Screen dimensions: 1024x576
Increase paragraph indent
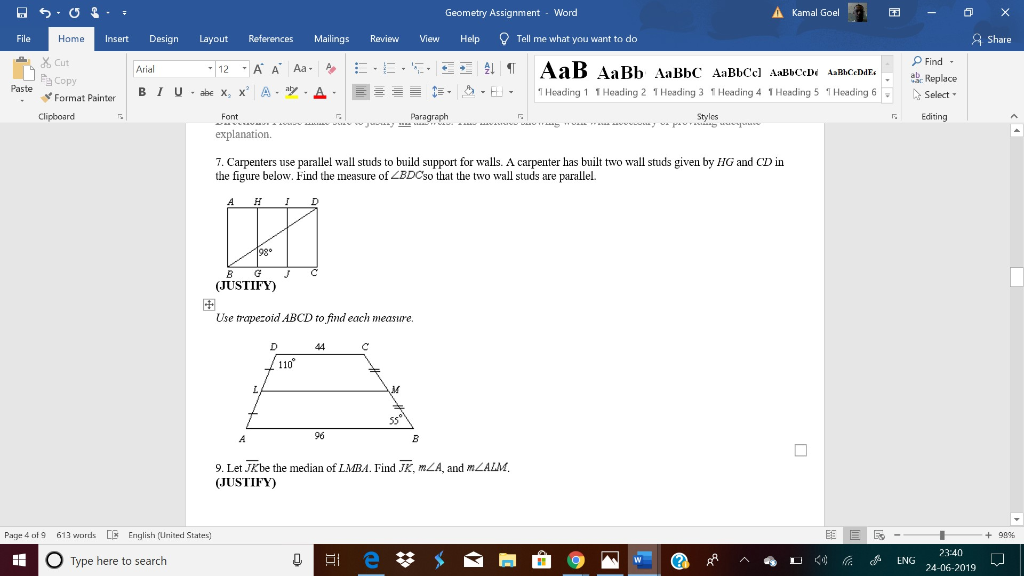(x=465, y=68)
